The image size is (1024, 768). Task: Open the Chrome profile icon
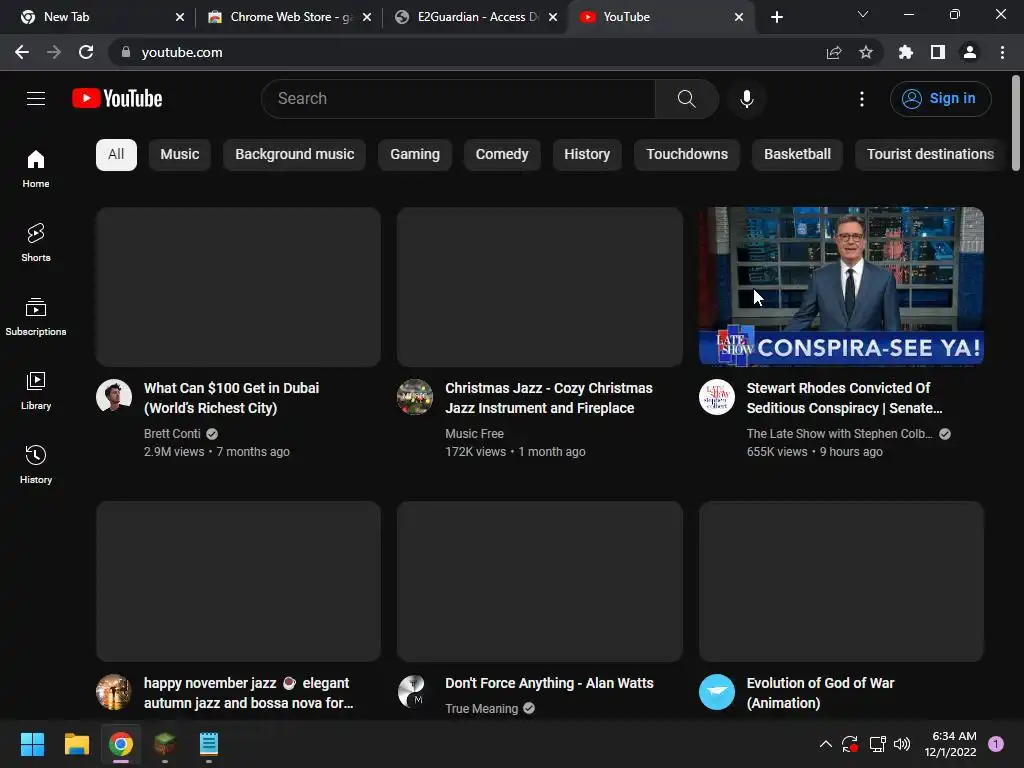coord(969,52)
